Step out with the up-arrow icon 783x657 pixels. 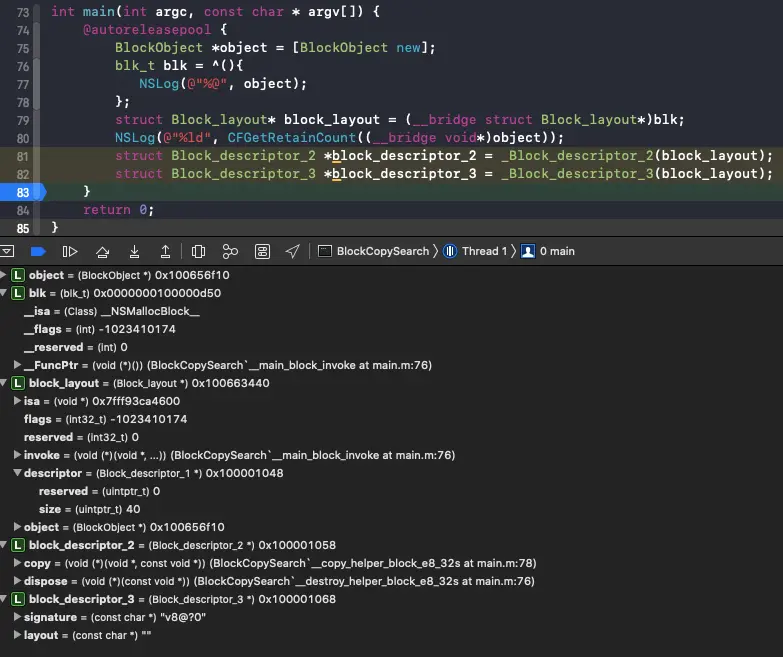click(x=165, y=251)
